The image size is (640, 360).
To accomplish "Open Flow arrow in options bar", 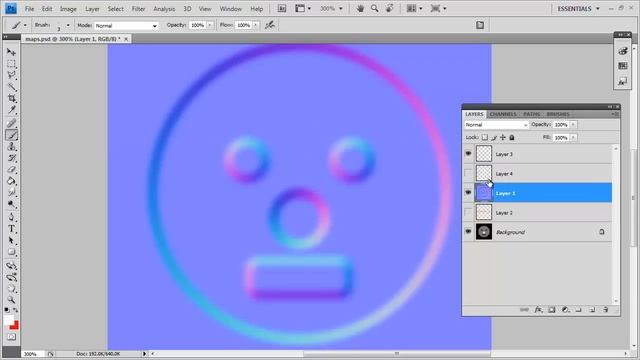I will [256, 25].
